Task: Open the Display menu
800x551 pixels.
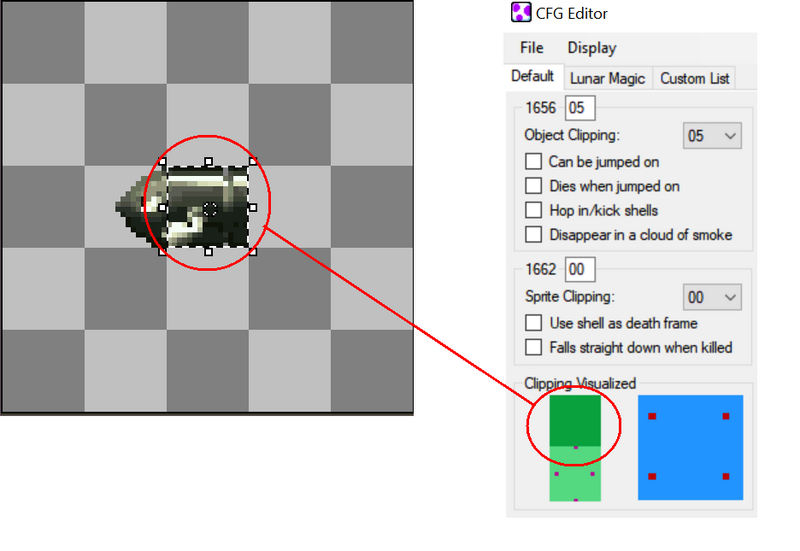Action: 592,48
